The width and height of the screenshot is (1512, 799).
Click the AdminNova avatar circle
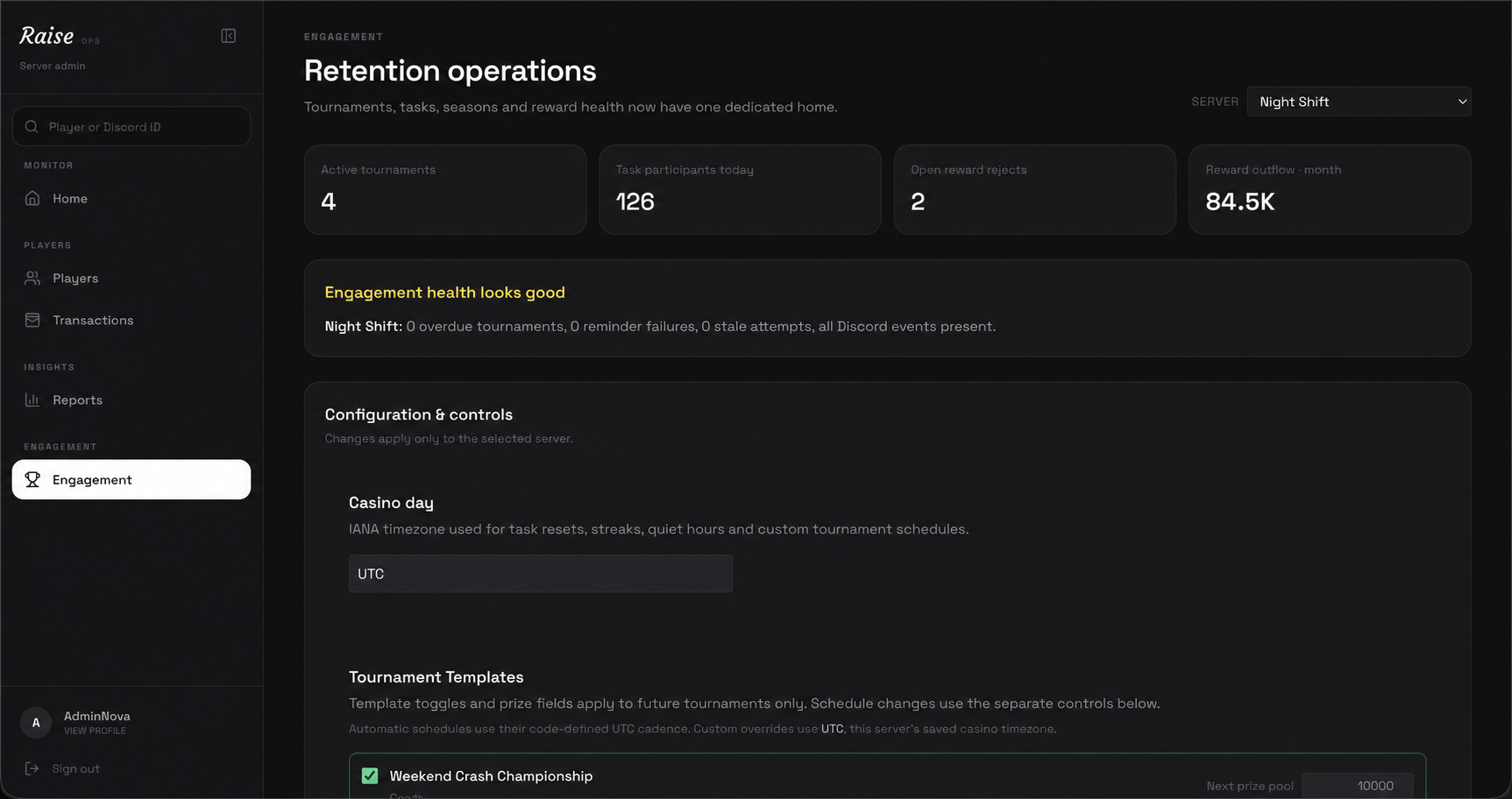36,723
